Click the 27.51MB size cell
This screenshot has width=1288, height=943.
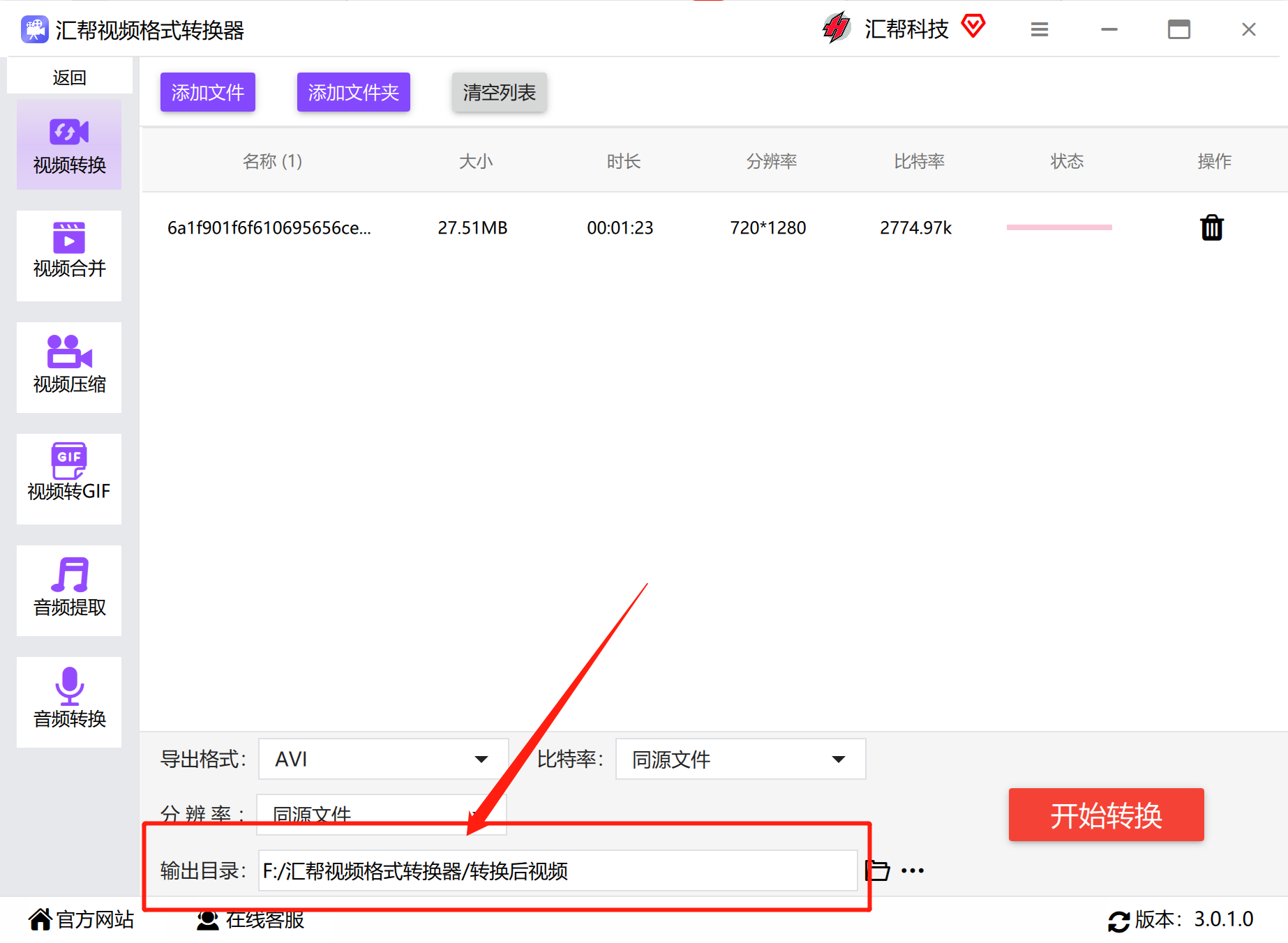pyautogui.click(x=472, y=227)
